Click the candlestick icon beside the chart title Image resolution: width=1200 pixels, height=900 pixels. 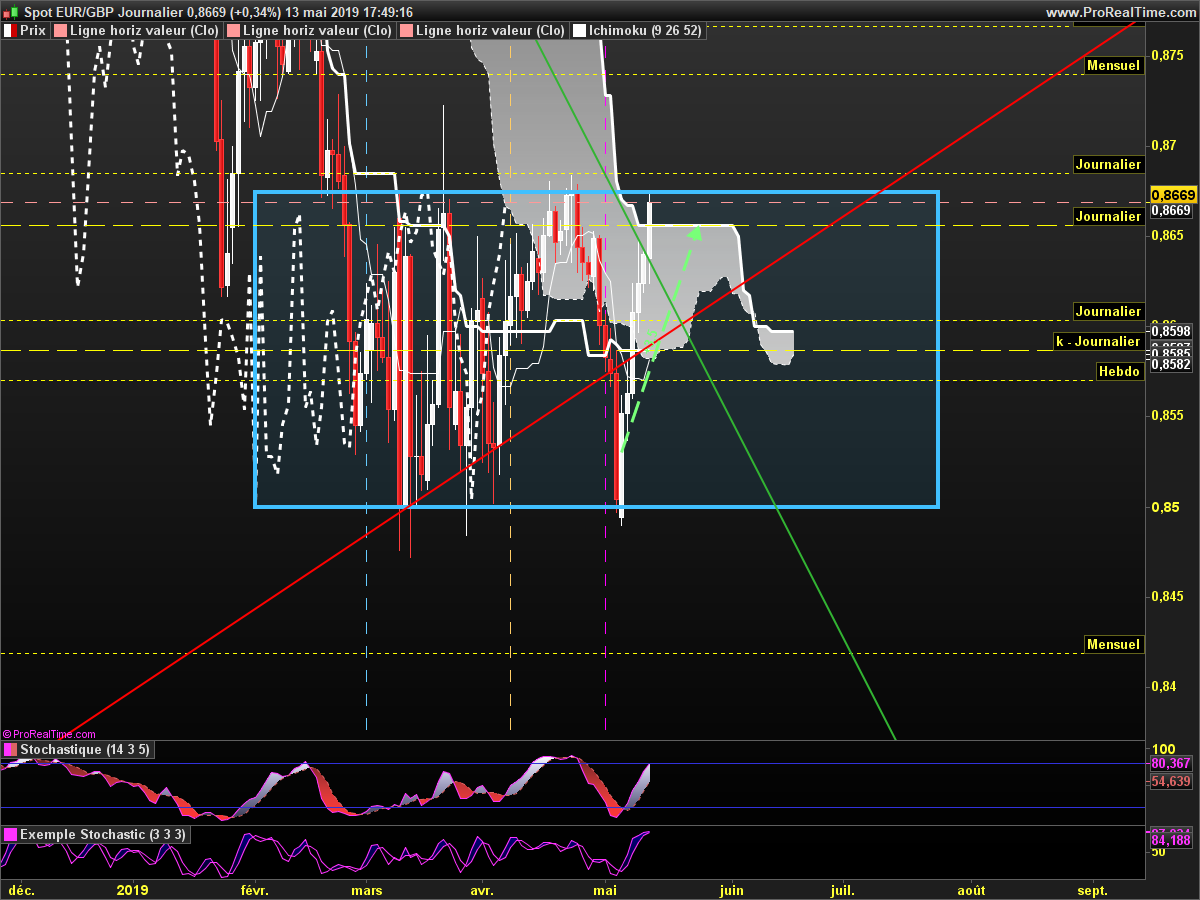coord(9,11)
